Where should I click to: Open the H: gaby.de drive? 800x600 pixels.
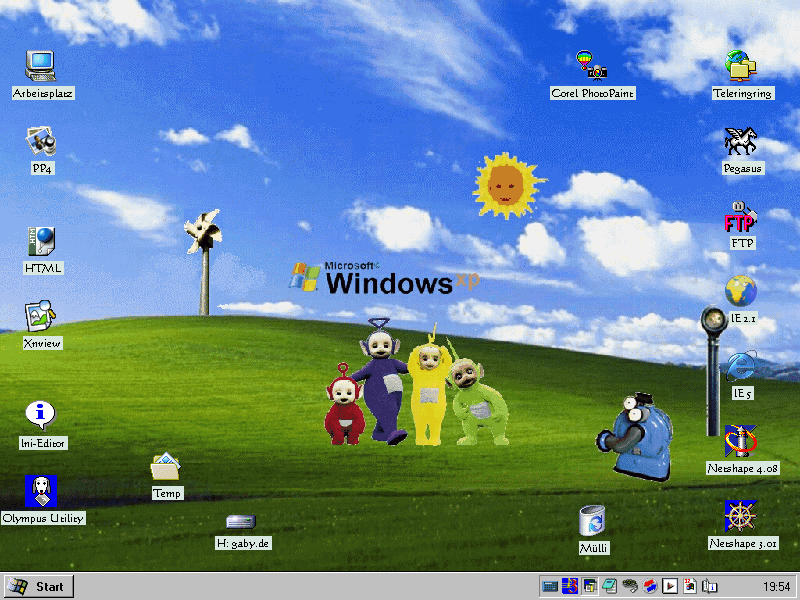click(243, 521)
